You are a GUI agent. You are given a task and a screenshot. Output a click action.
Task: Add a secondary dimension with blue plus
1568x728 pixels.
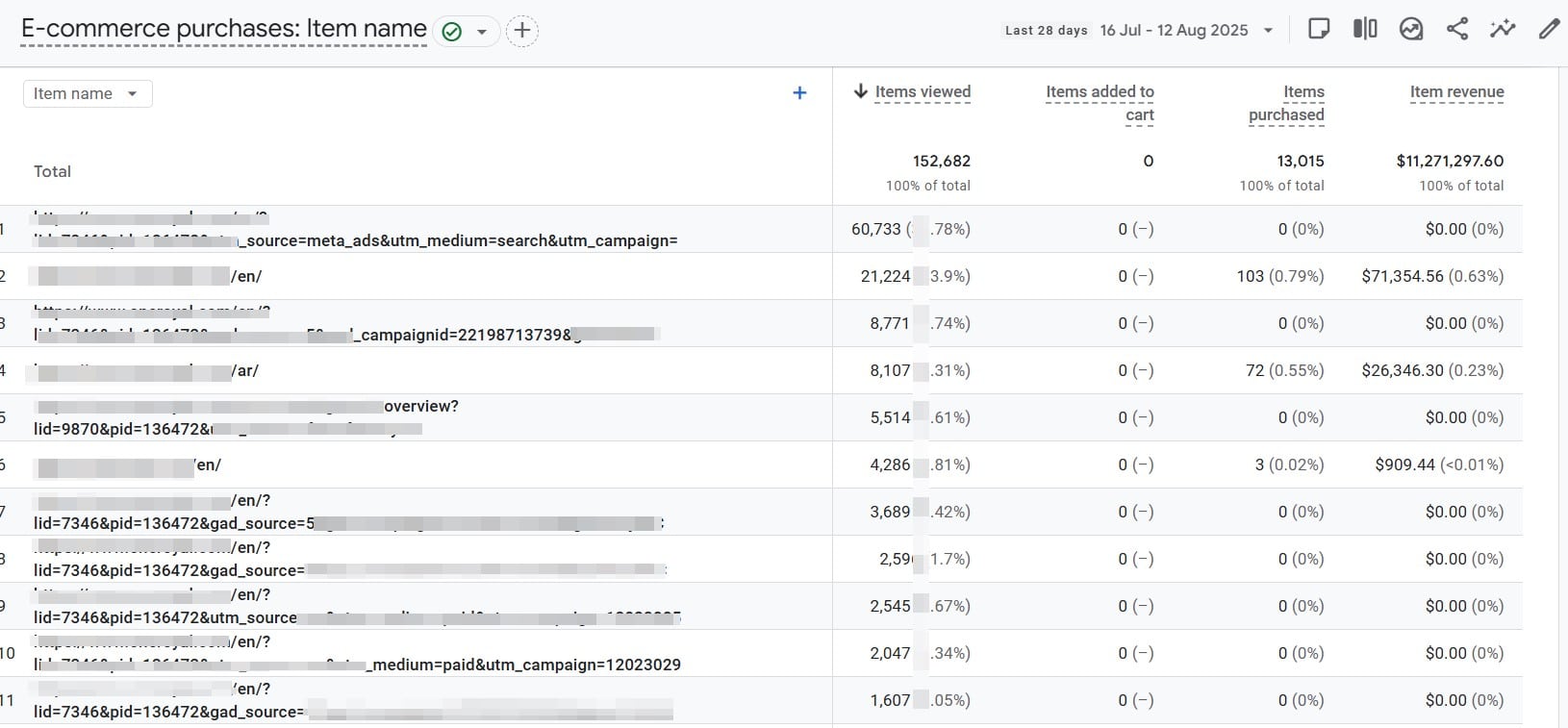click(799, 93)
